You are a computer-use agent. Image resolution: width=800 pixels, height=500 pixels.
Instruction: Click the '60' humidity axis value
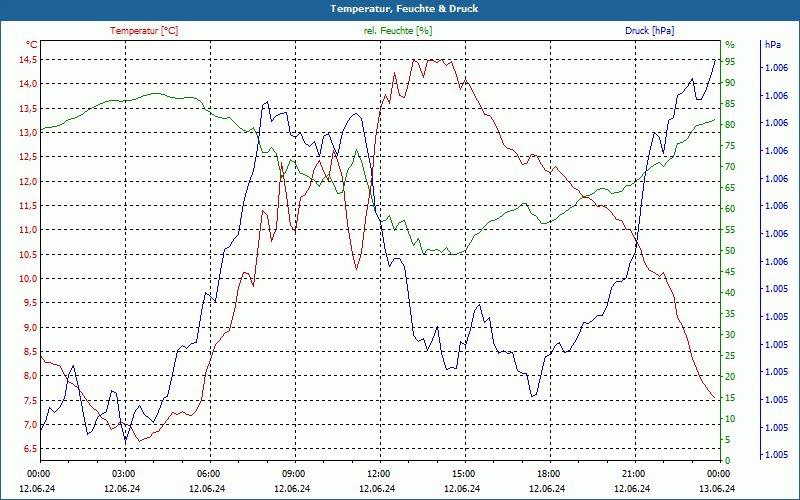click(730, 209)
